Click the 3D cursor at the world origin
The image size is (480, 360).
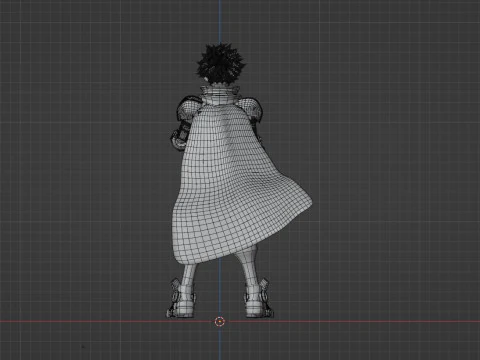220,322
